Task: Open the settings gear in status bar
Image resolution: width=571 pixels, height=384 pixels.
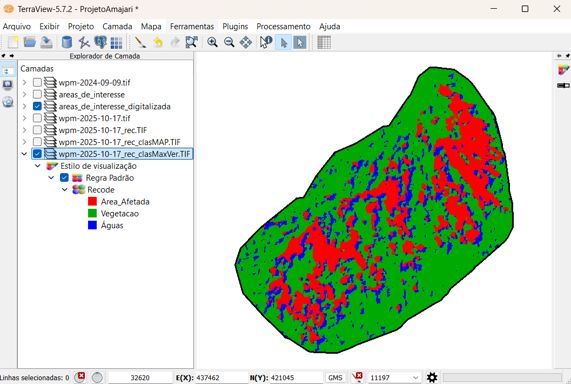Action: [x=432, y=377]
